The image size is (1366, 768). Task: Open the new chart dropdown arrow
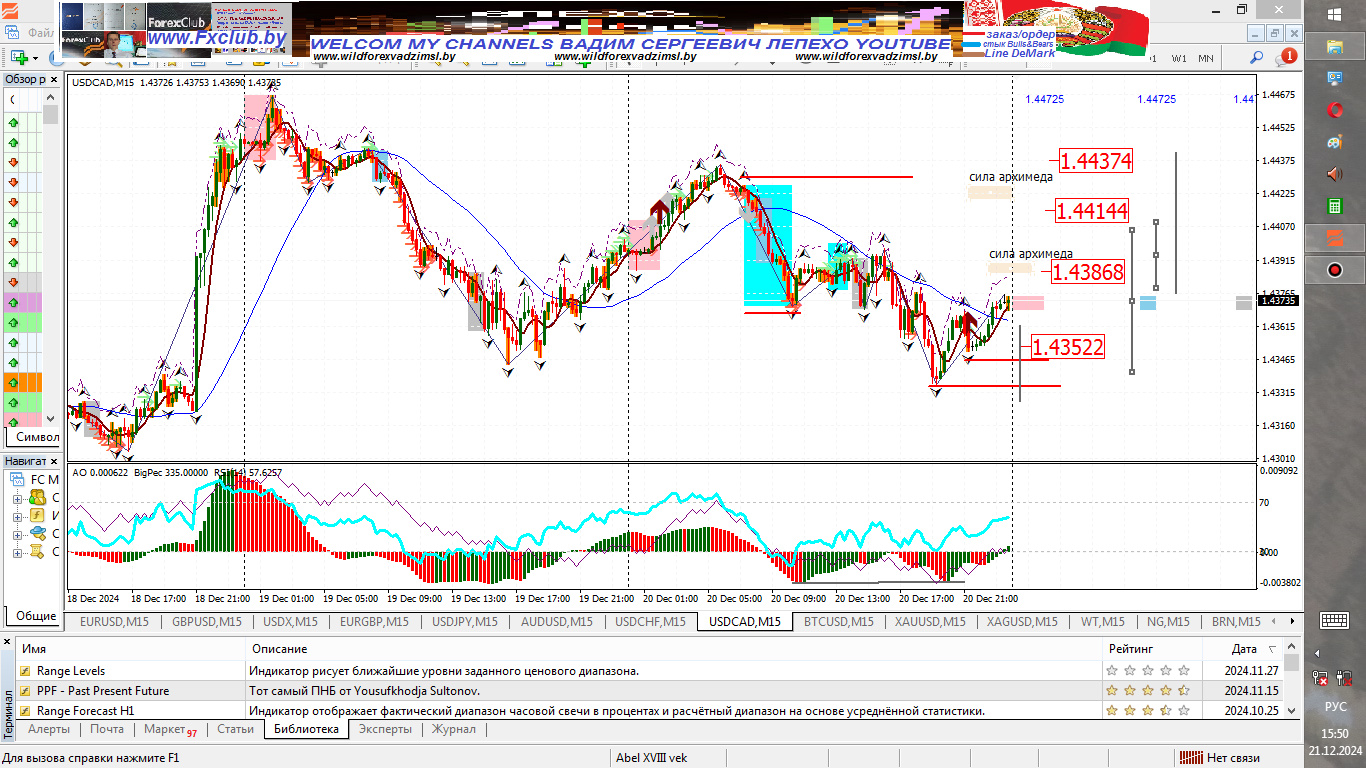tap(35, 58)
